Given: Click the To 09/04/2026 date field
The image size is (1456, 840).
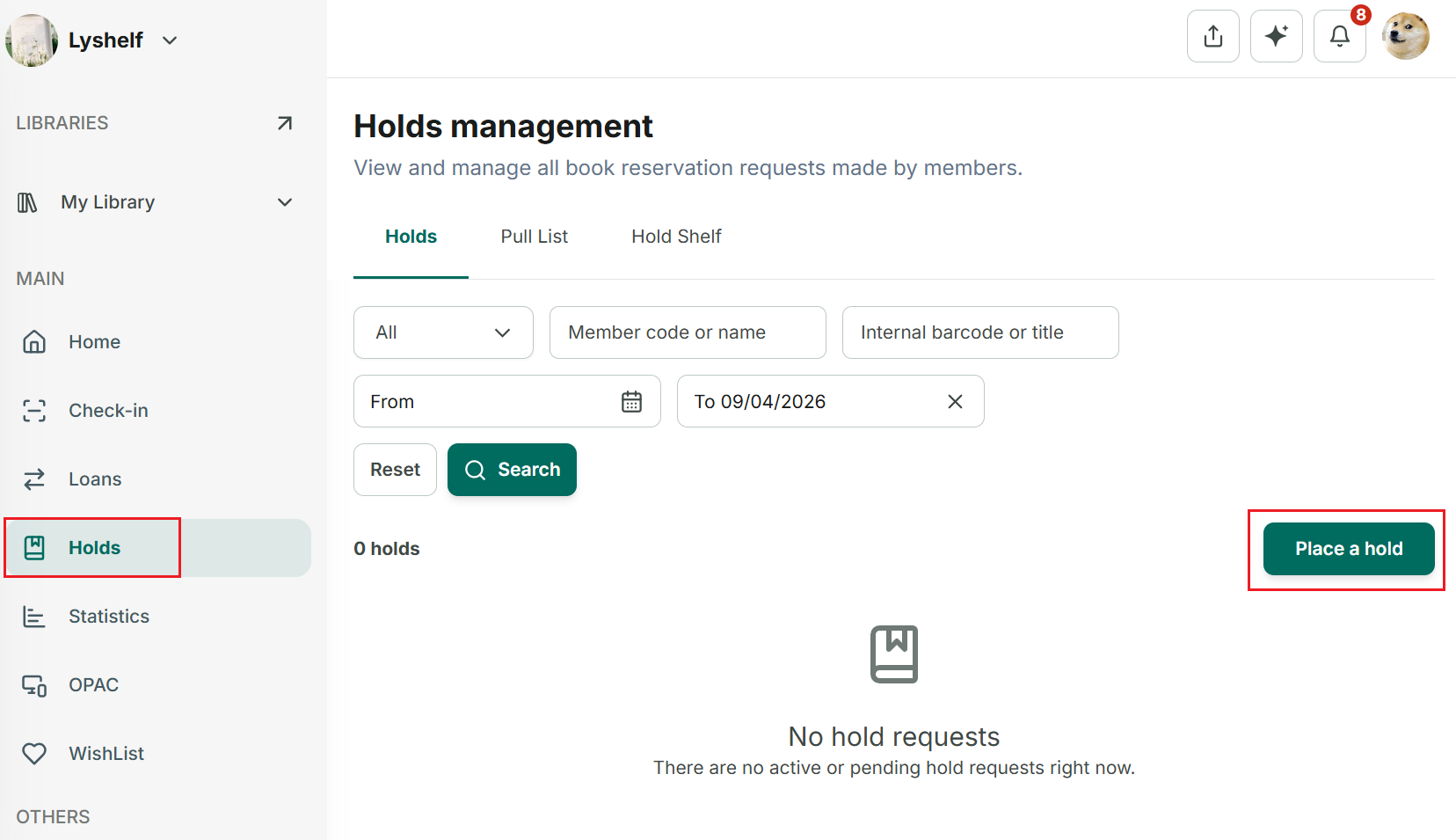Looking at the screenshot, I should (x=830, y=401).
